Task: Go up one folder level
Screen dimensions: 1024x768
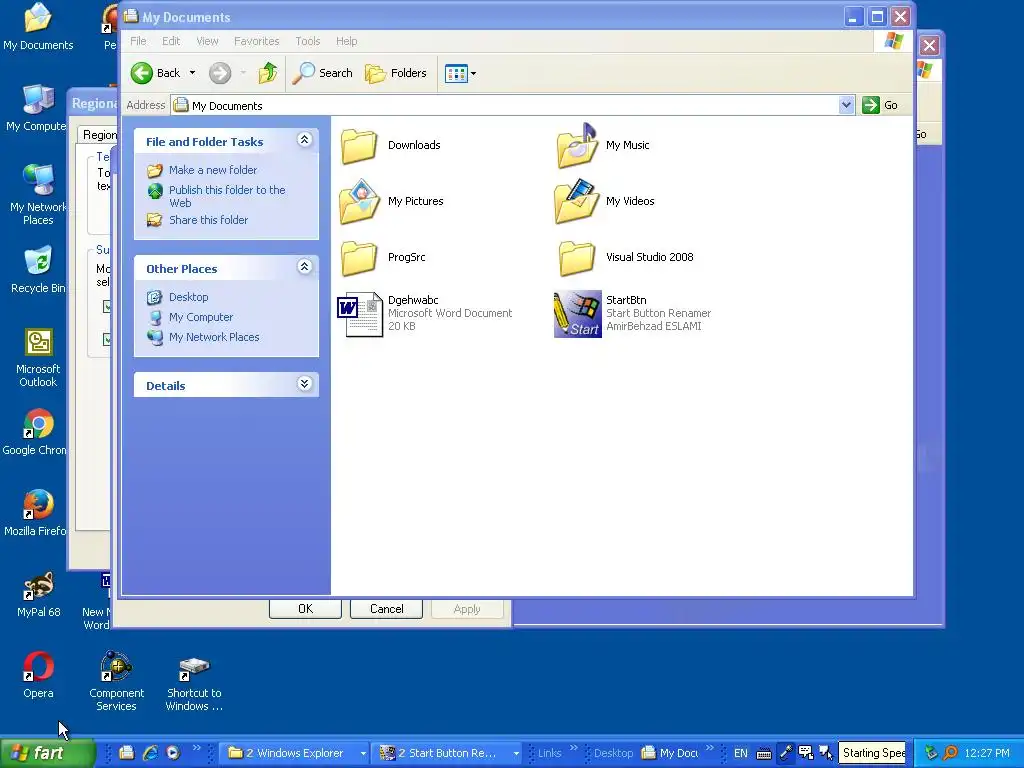Action: pos(268,73)
